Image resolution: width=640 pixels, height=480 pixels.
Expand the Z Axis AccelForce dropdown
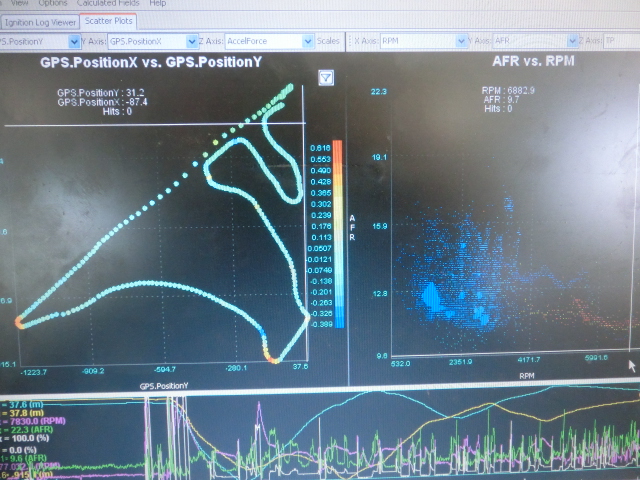(x=307, y=42)
